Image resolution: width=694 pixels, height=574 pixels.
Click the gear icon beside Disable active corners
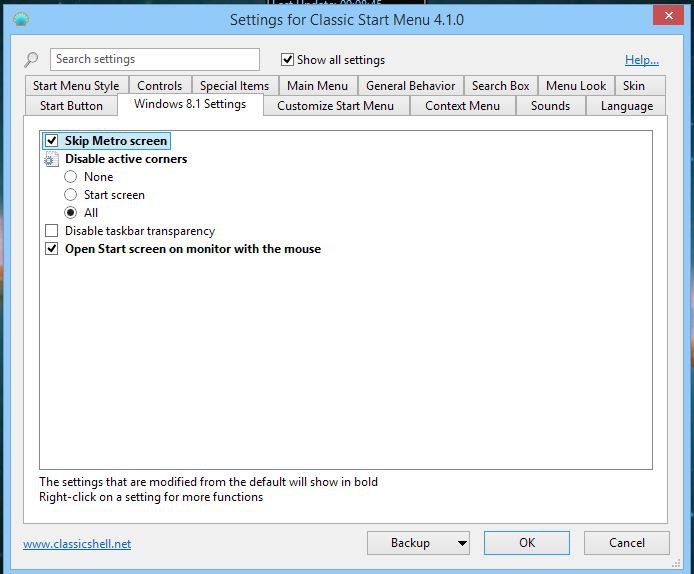coord(52,159)
